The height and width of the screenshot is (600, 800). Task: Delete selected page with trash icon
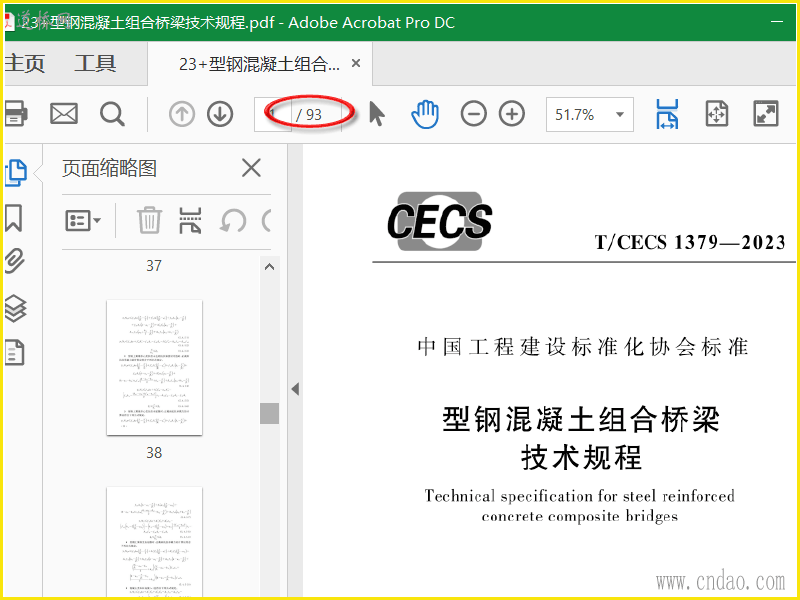(149, 220)
